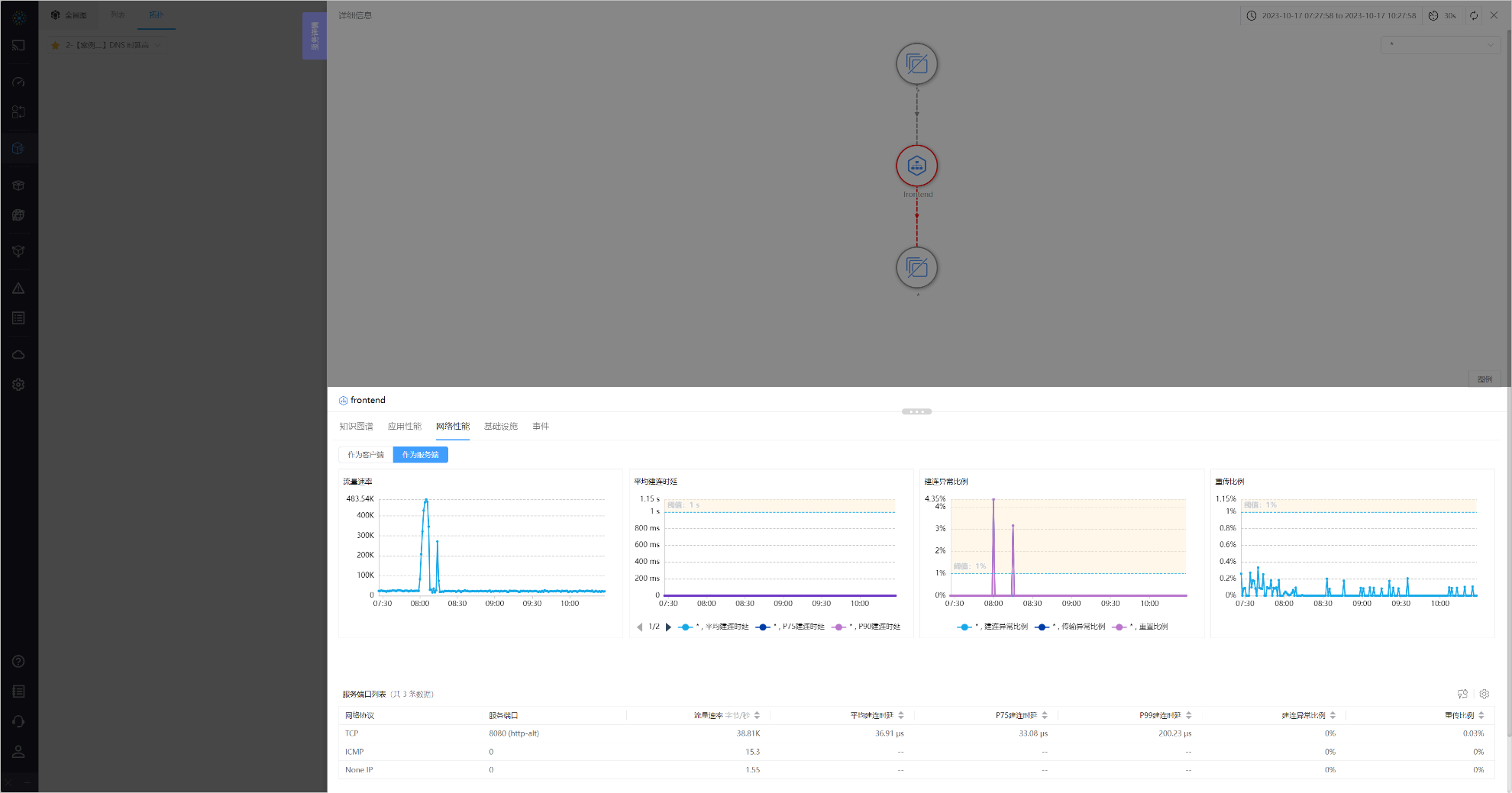This screenshot has width=1512, height=793.
Task: Close the detail panel with X
Action: coord(1494,15)
